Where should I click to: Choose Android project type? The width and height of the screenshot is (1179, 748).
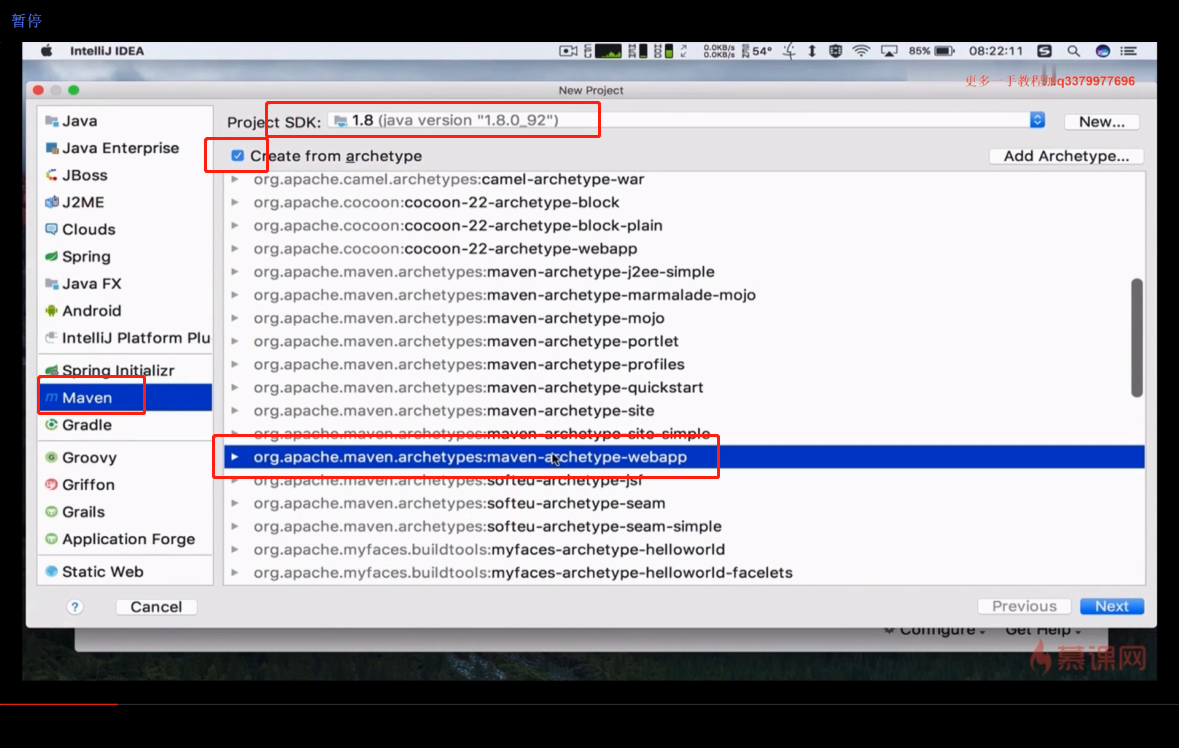[x=83, y=310]
